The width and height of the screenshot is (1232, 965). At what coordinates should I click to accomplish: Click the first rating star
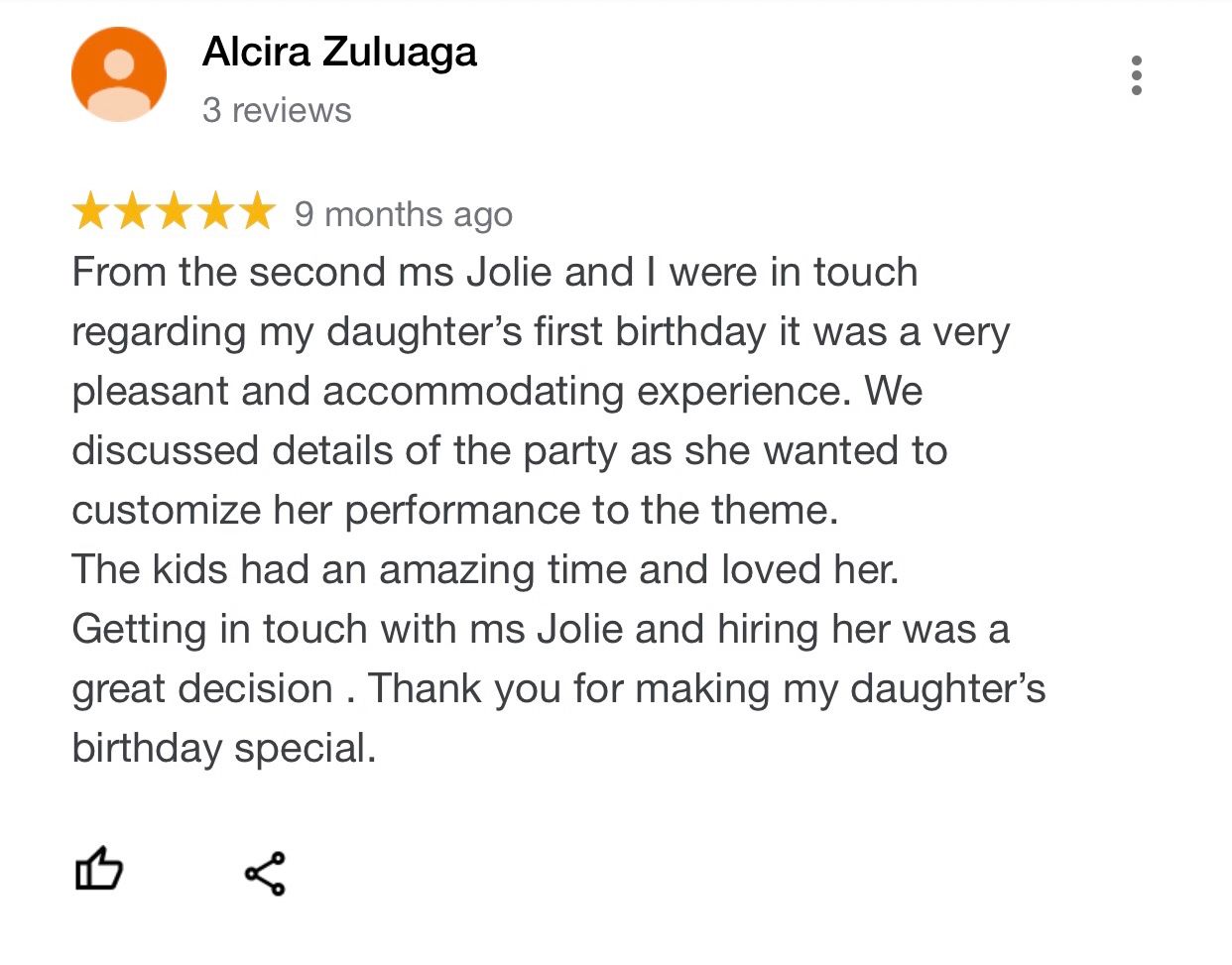(90, 212)
